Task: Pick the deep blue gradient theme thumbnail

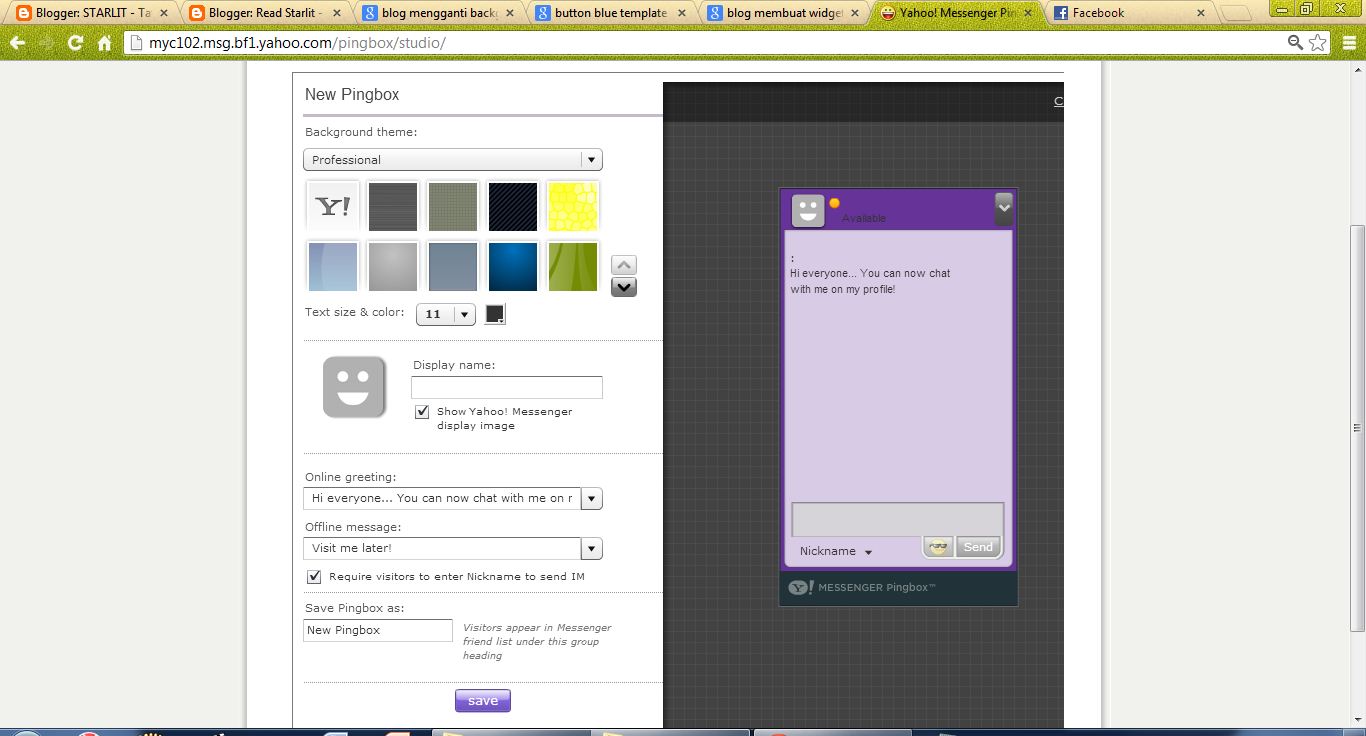Action: point(513,266)
